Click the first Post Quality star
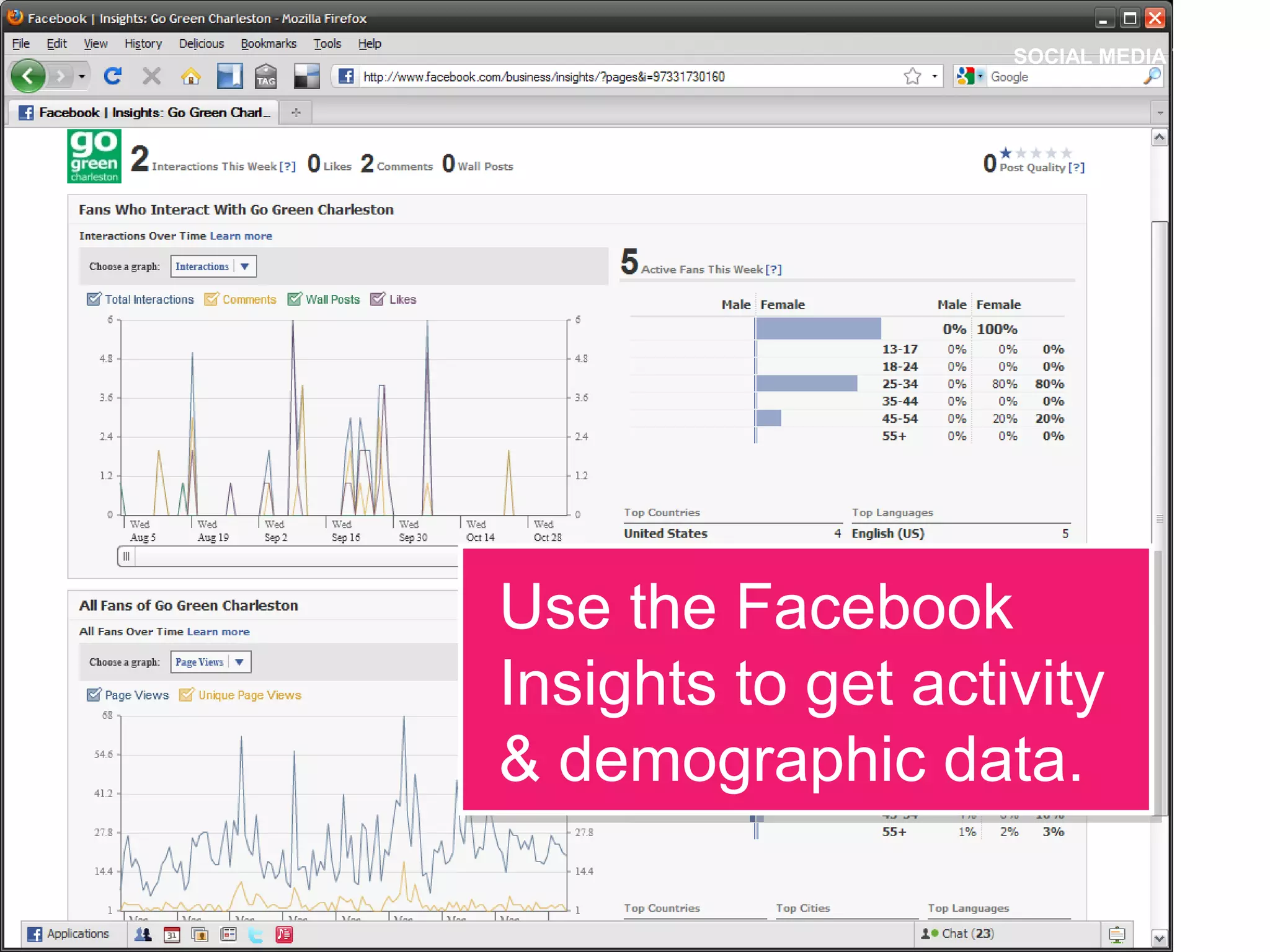 (x=1006, y=152)
